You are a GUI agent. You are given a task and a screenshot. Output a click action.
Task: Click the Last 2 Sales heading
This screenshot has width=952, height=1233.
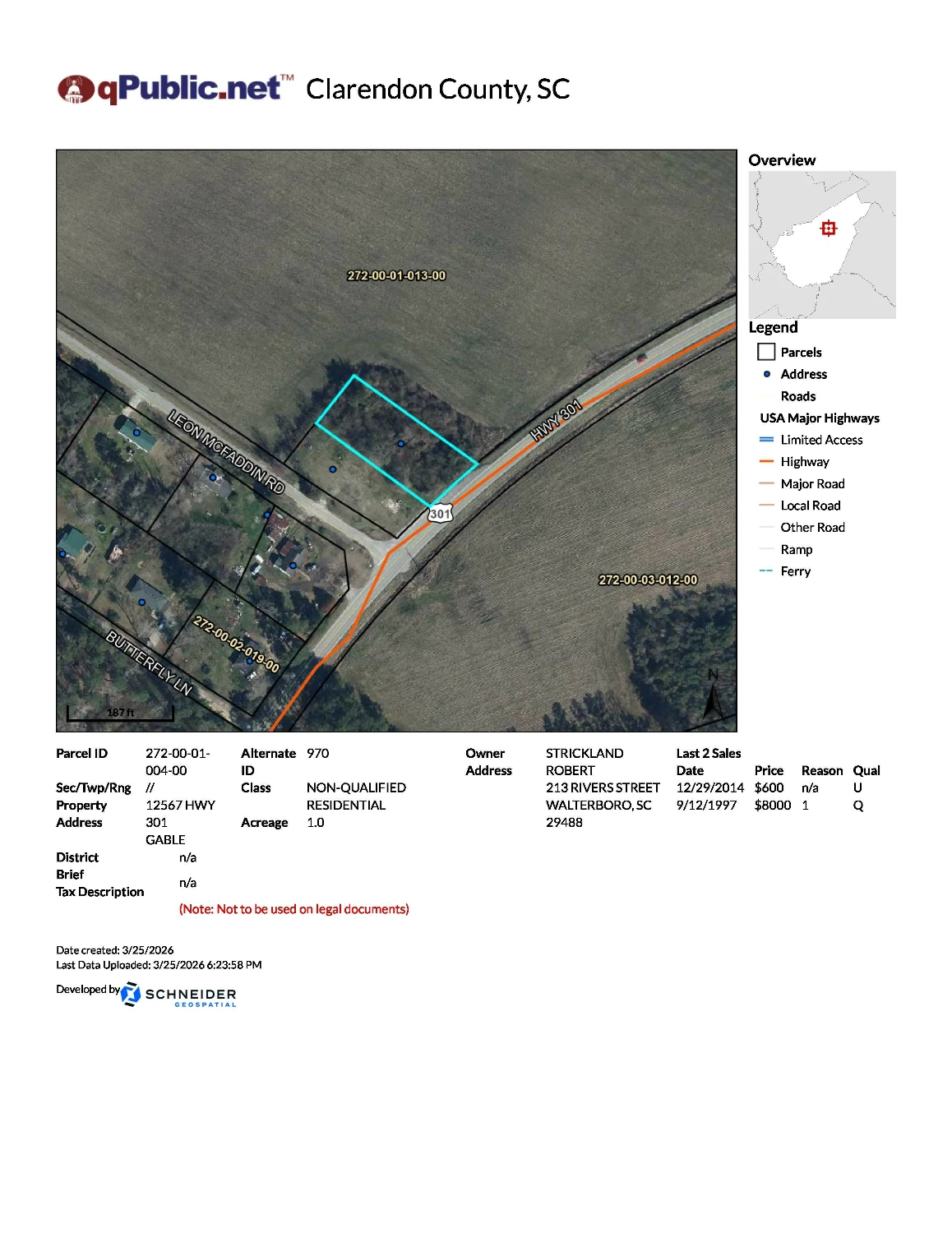(x=709, y=754)
